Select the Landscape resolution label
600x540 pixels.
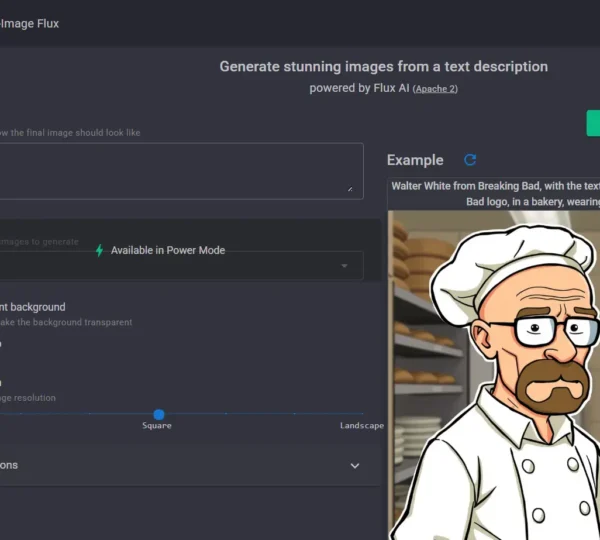[x=362, y=426]
